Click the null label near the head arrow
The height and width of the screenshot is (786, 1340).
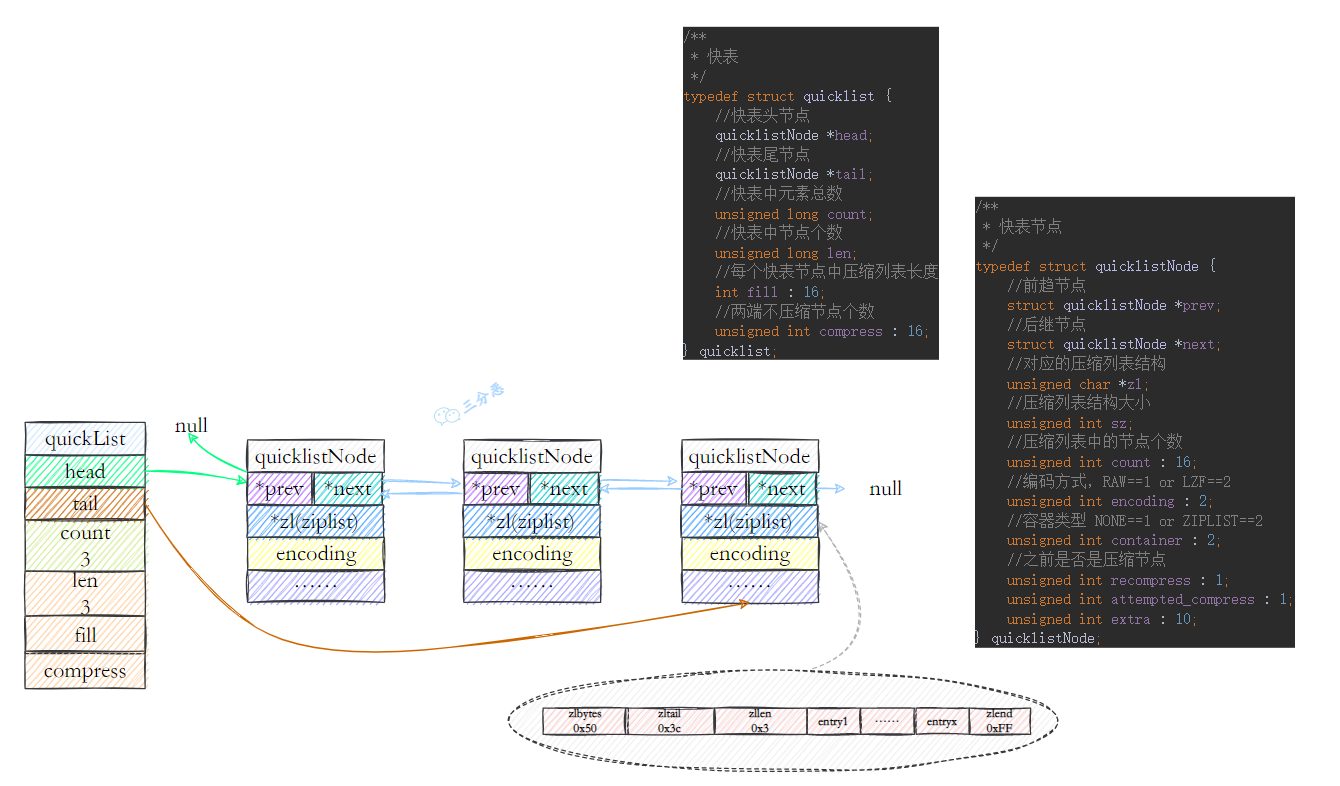point(190,426)
